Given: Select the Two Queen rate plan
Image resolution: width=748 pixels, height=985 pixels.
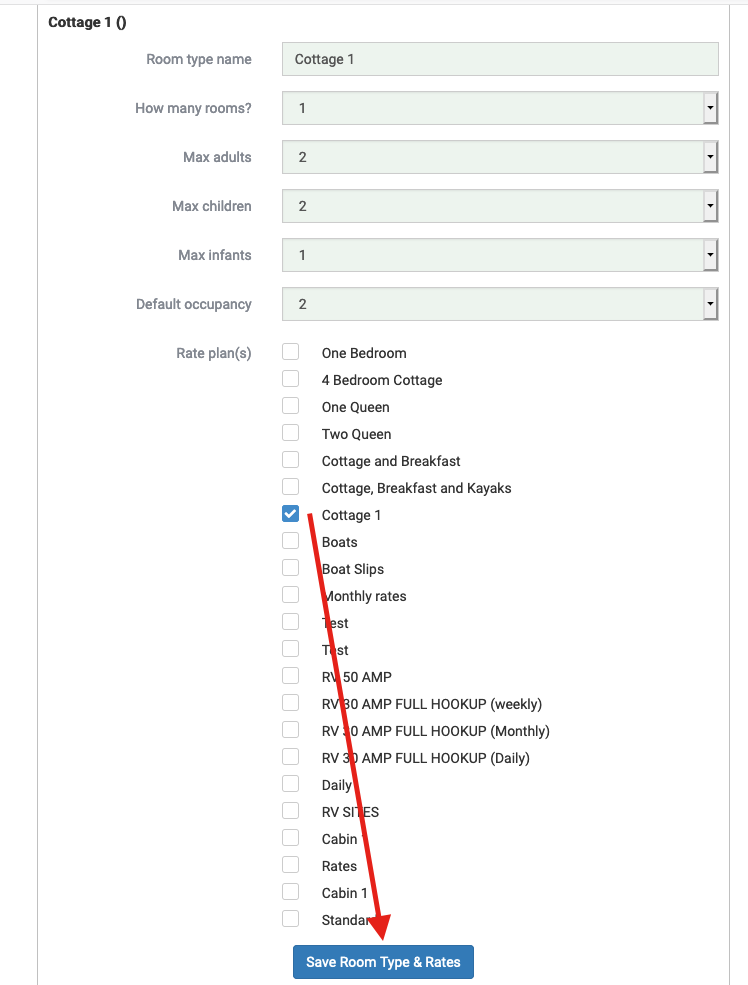Looking at the screenshot, I should 290,433.
